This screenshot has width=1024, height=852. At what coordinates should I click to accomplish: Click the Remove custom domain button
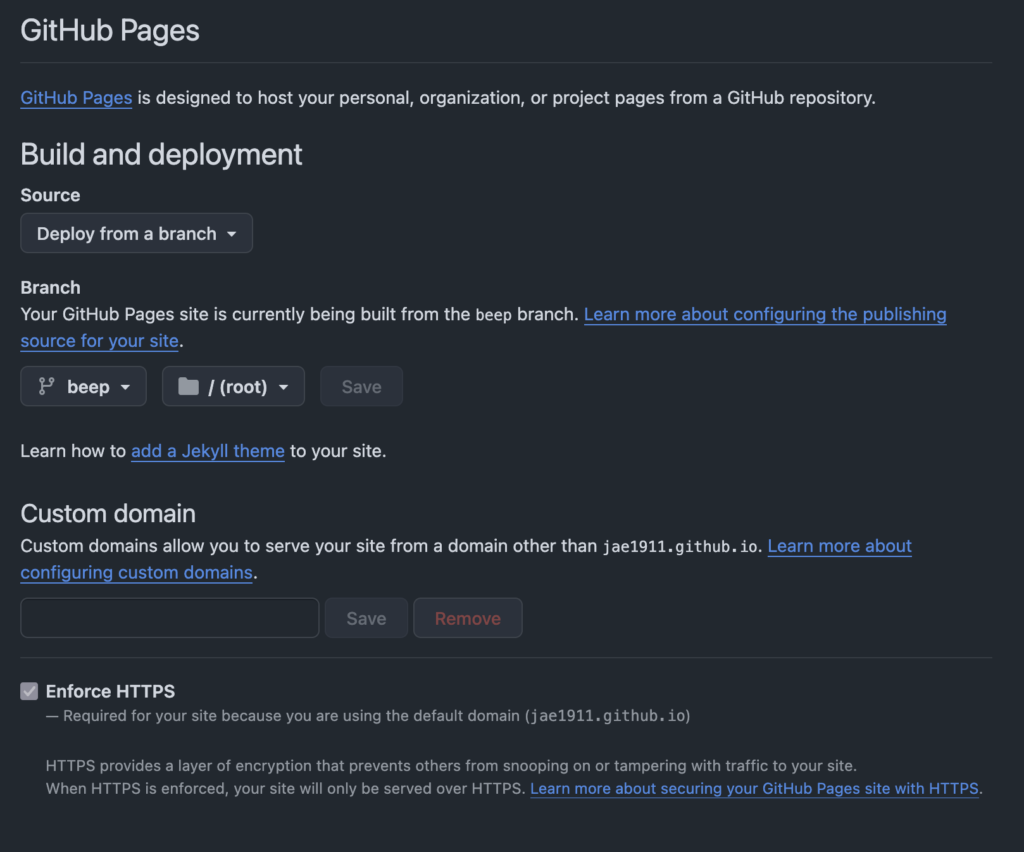tap(467, 618)
